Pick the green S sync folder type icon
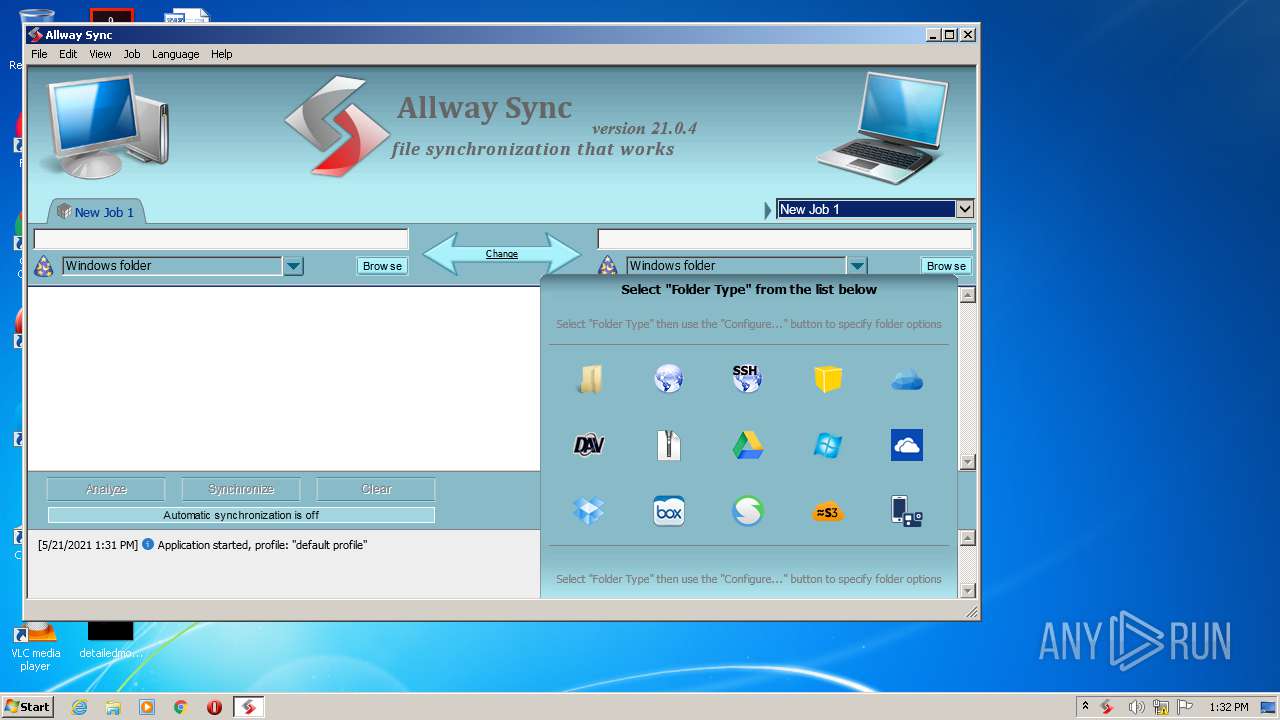 [747, 511]
